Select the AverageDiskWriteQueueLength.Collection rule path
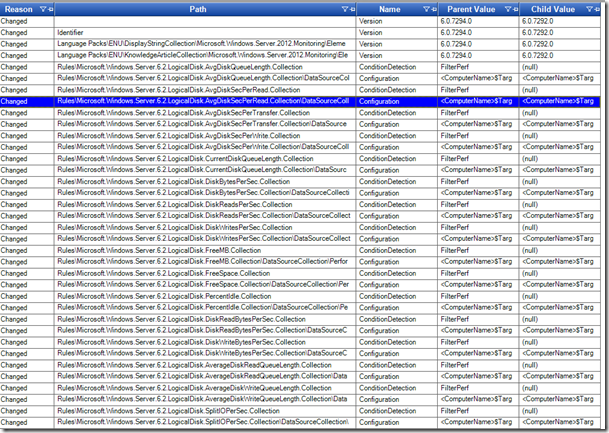The height and width of the screenshot is (433, 609). click(x=205, y=388)
